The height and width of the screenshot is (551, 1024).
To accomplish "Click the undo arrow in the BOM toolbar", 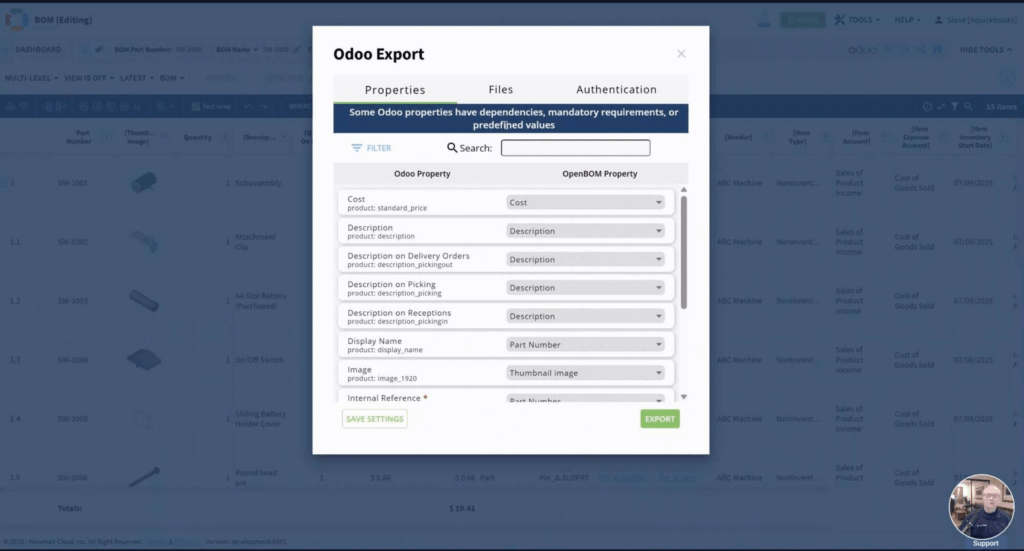I will tap(248, 106).
